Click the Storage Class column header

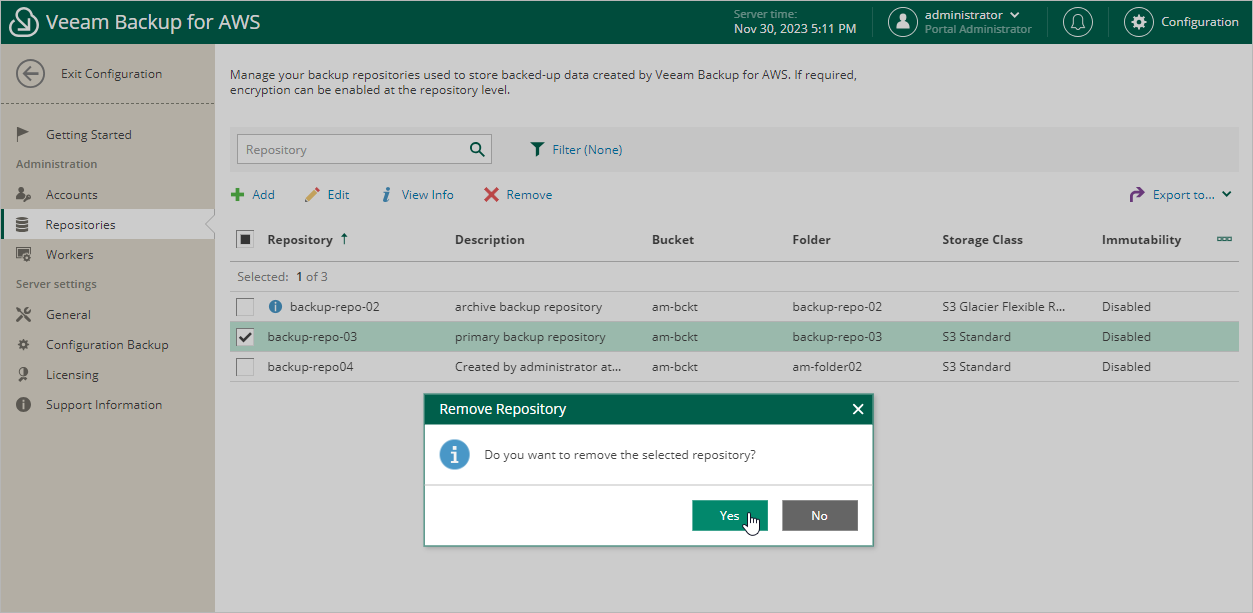982,240
